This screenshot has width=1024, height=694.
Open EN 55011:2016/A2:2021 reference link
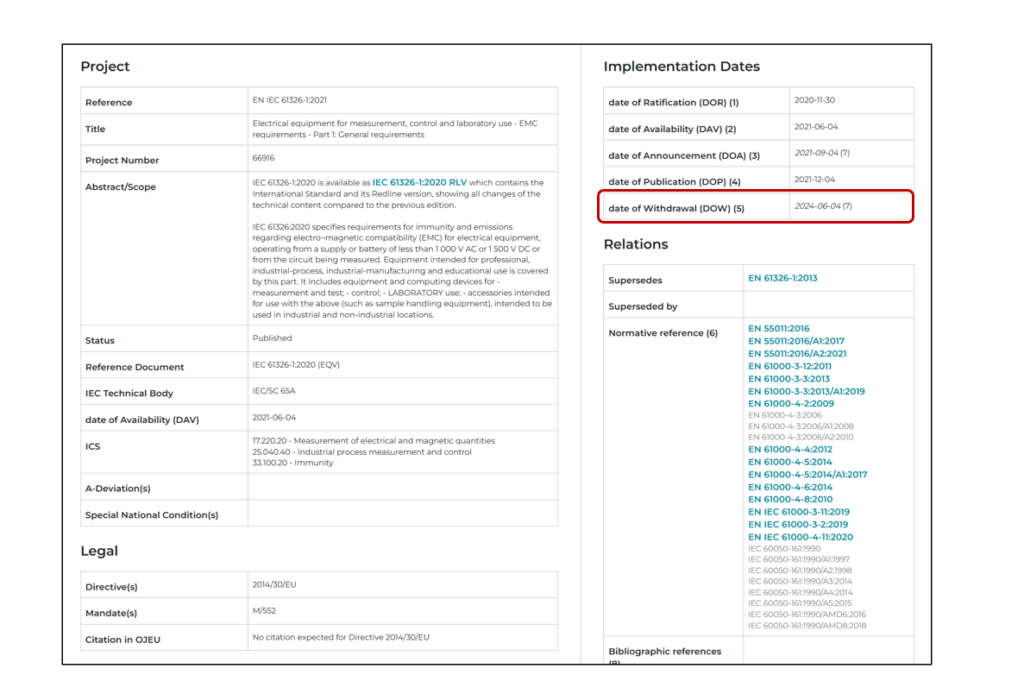pyautogui.click(x=796, y=353)
